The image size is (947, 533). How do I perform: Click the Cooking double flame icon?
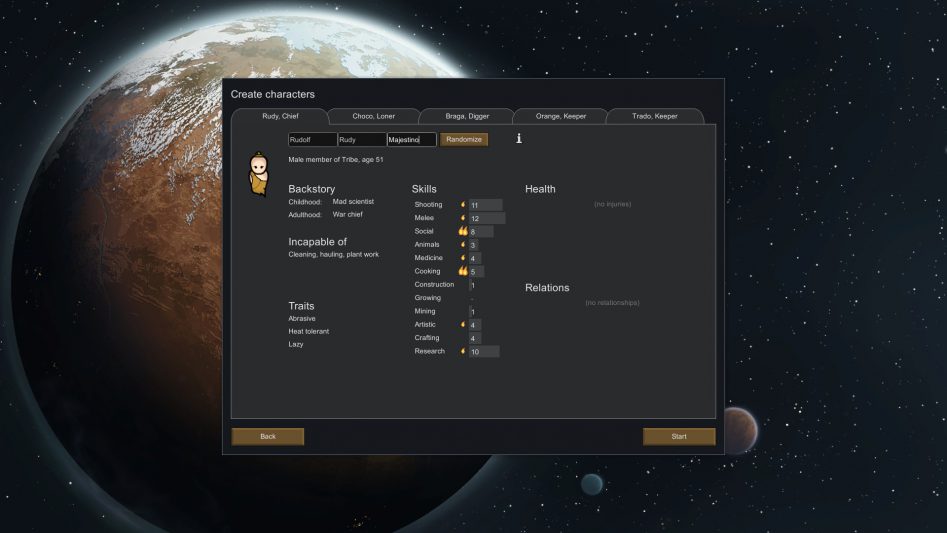pos(463,271)
